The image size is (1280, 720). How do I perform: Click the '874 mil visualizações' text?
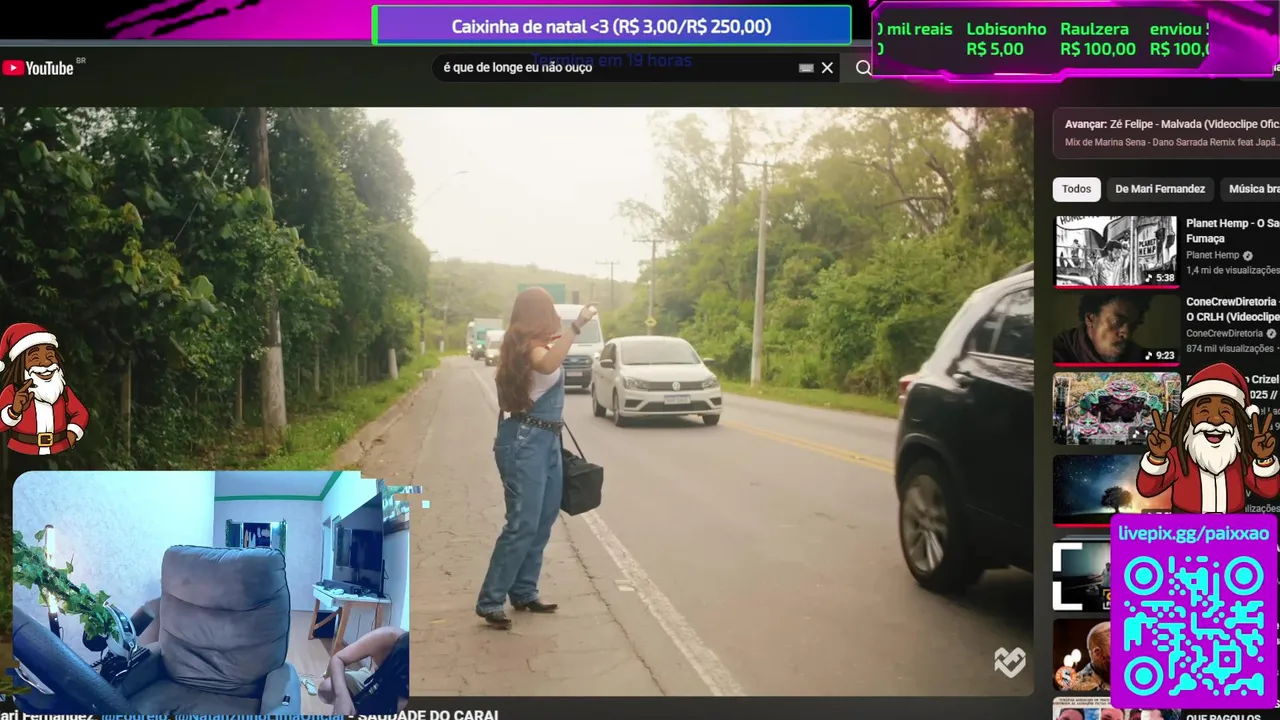pos(1232,348)
